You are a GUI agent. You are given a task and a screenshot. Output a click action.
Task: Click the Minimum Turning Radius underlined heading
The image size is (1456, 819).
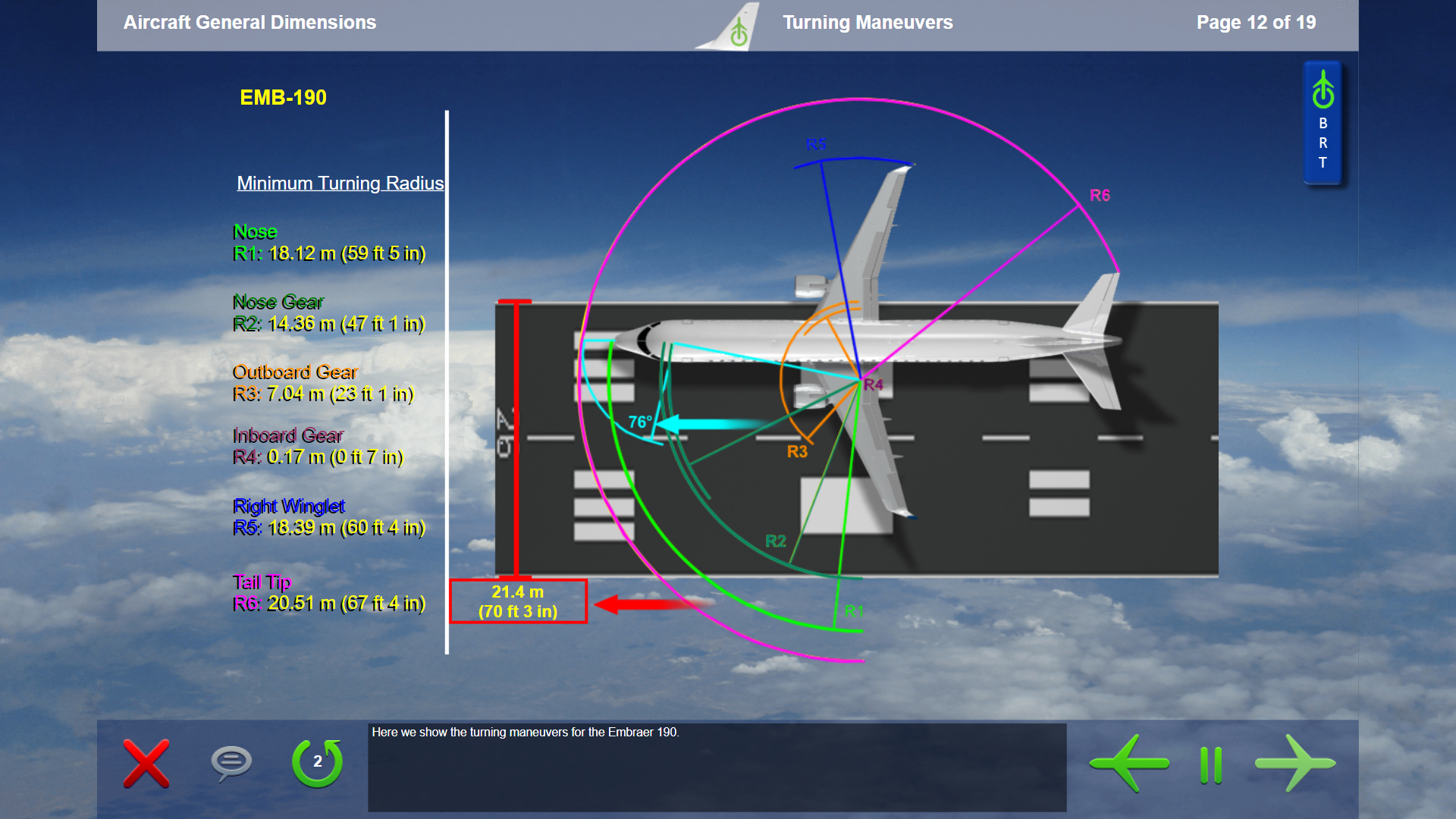tap(340, 184)
